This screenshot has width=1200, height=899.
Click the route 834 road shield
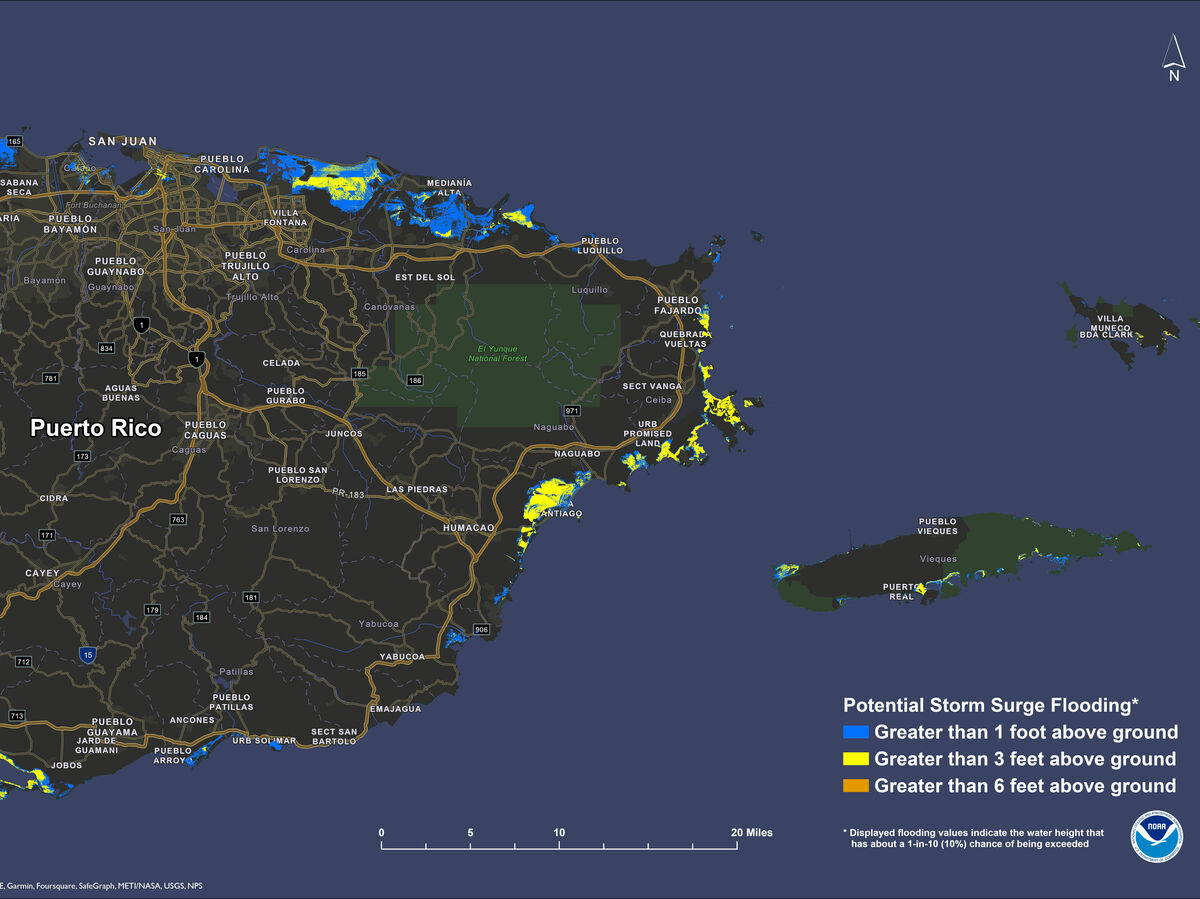click(107, 348)
